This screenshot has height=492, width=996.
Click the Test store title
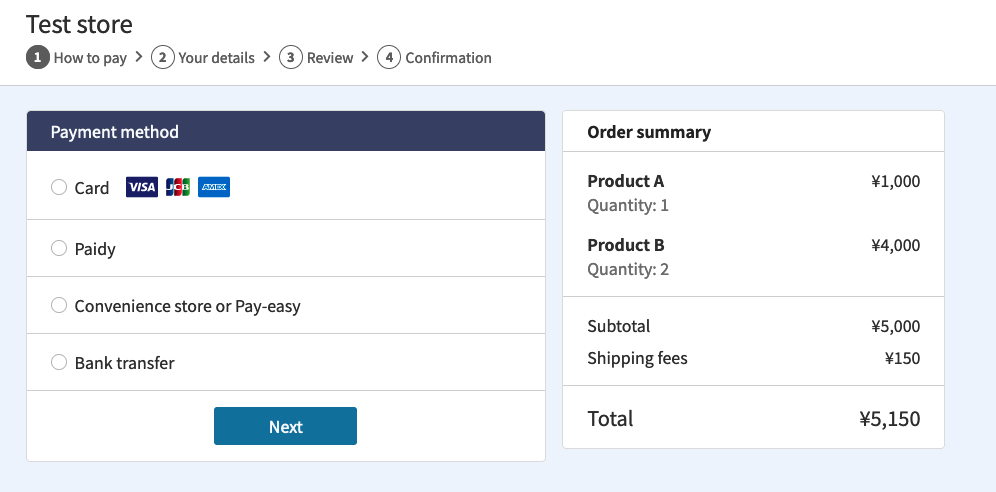[79, 25]
